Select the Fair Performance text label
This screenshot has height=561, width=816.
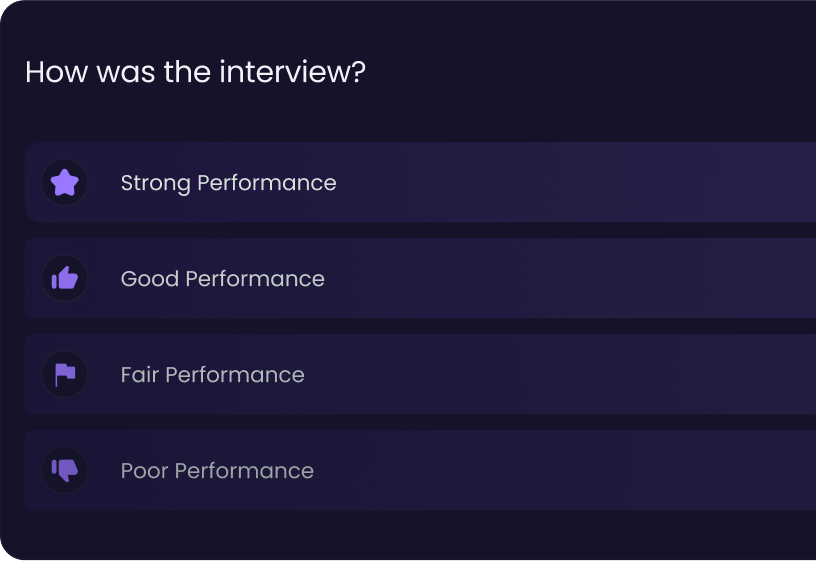212,375
